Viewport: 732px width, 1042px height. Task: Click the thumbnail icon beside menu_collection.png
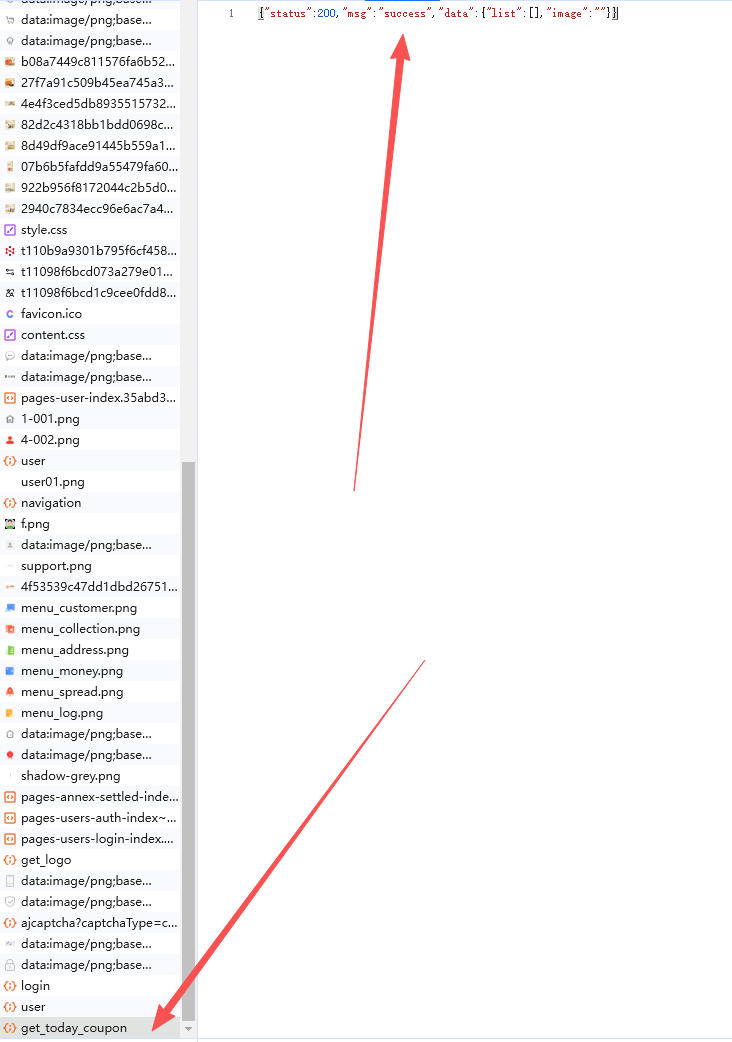click(x=10, y=629)
